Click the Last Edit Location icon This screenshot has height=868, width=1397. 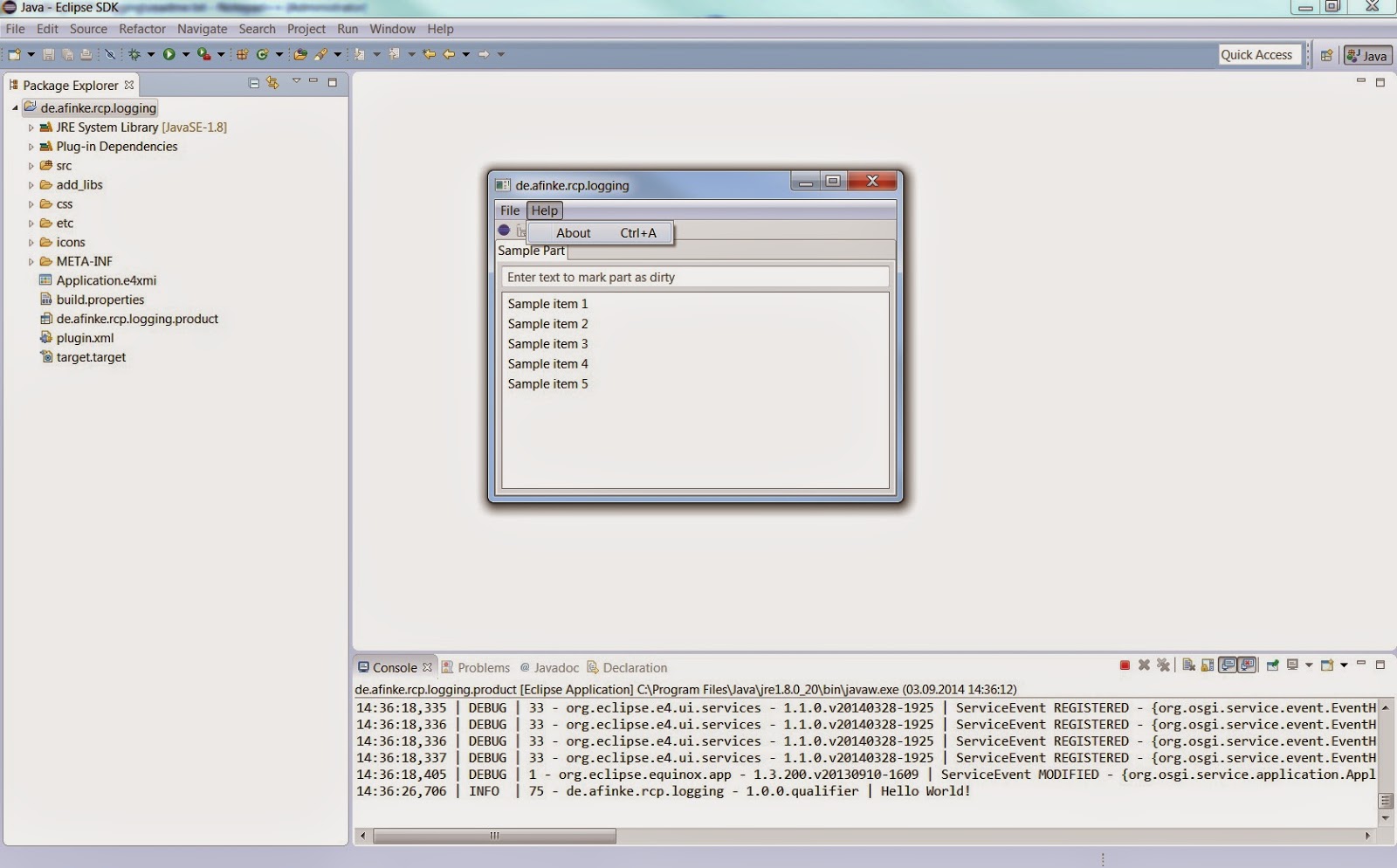[x=430, y=54]
